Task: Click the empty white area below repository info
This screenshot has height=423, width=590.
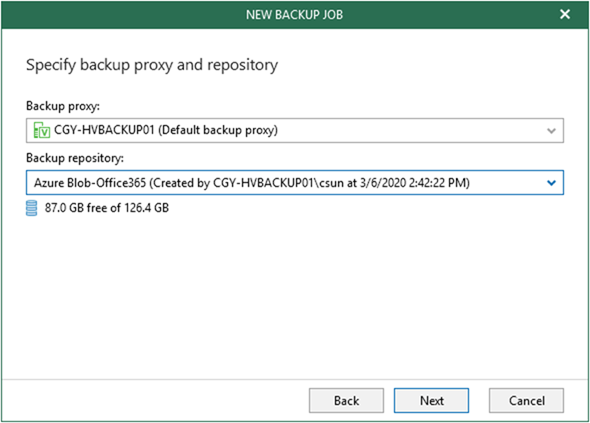Action: [295, 297]
